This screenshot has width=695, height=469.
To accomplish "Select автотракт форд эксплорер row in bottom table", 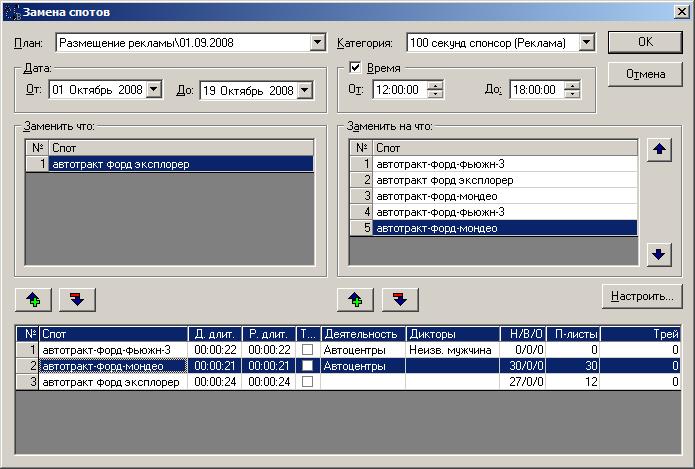I will click(348, 382).
